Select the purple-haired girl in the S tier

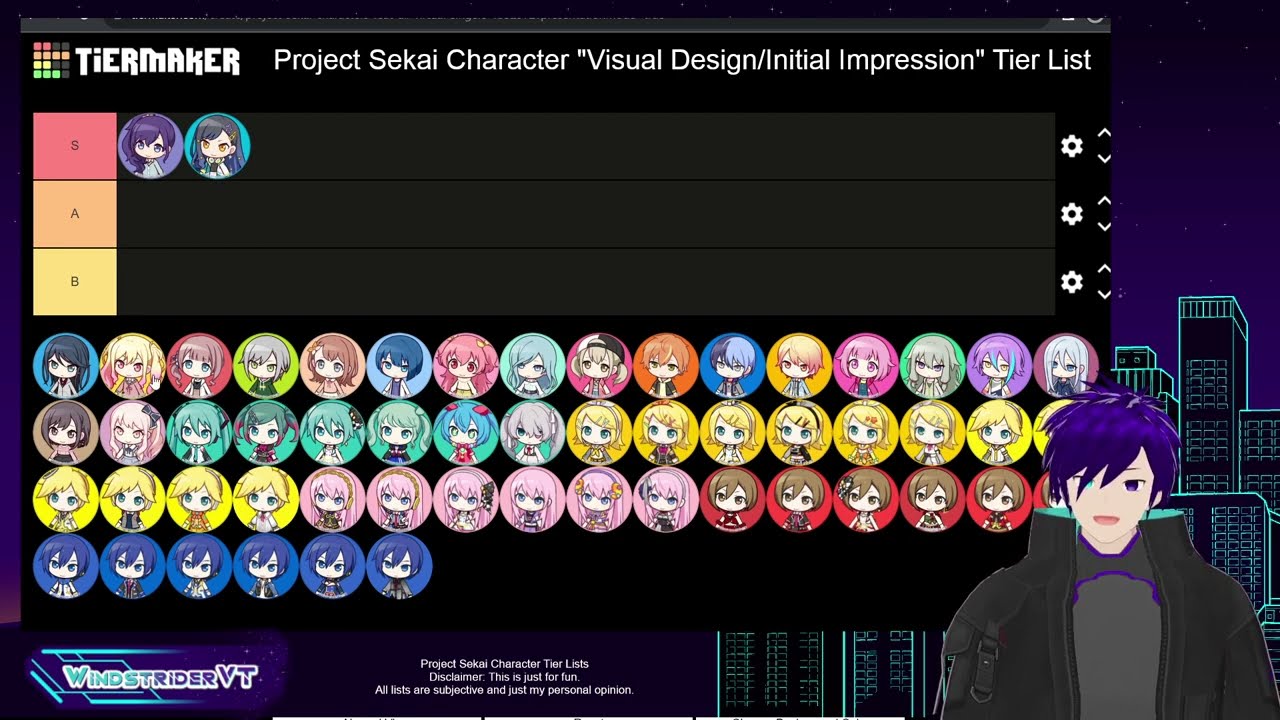pos(150,146)
